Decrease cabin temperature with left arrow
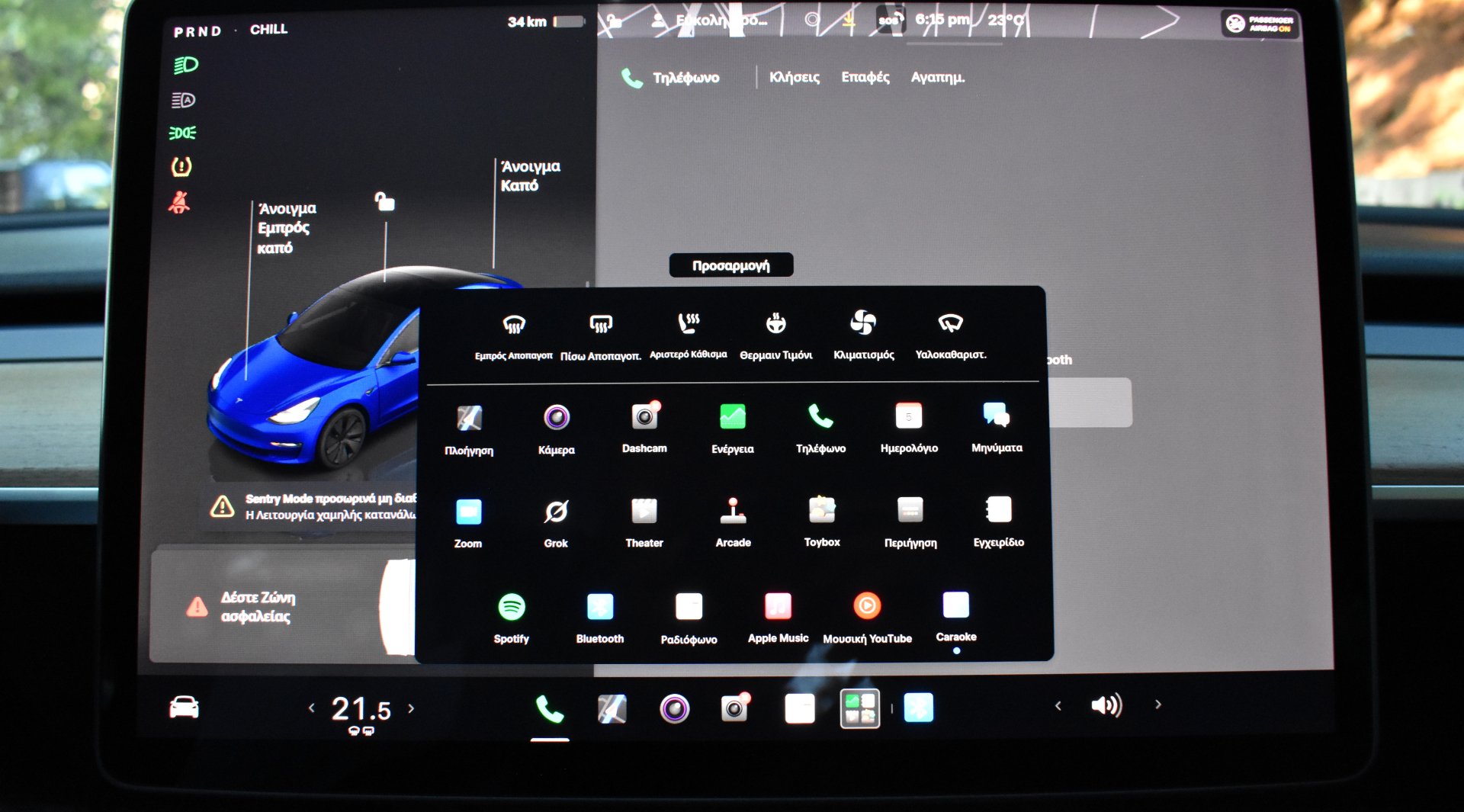 (312, 708)
